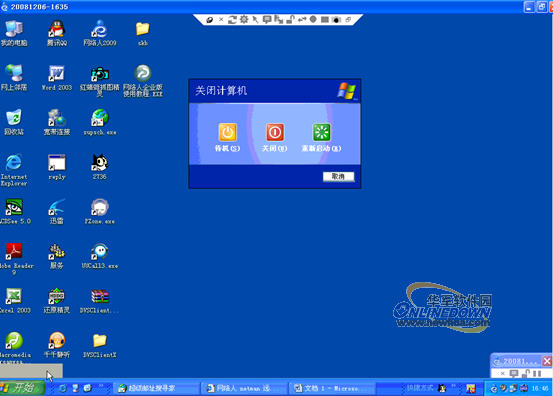
Task: Open the ACDSee 5.0 desktop icon
Action: [x=15, y=211]
